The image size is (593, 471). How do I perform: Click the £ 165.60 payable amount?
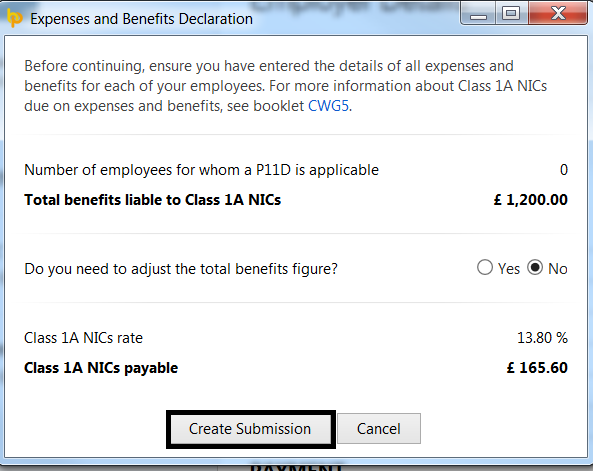coord(537,368)
